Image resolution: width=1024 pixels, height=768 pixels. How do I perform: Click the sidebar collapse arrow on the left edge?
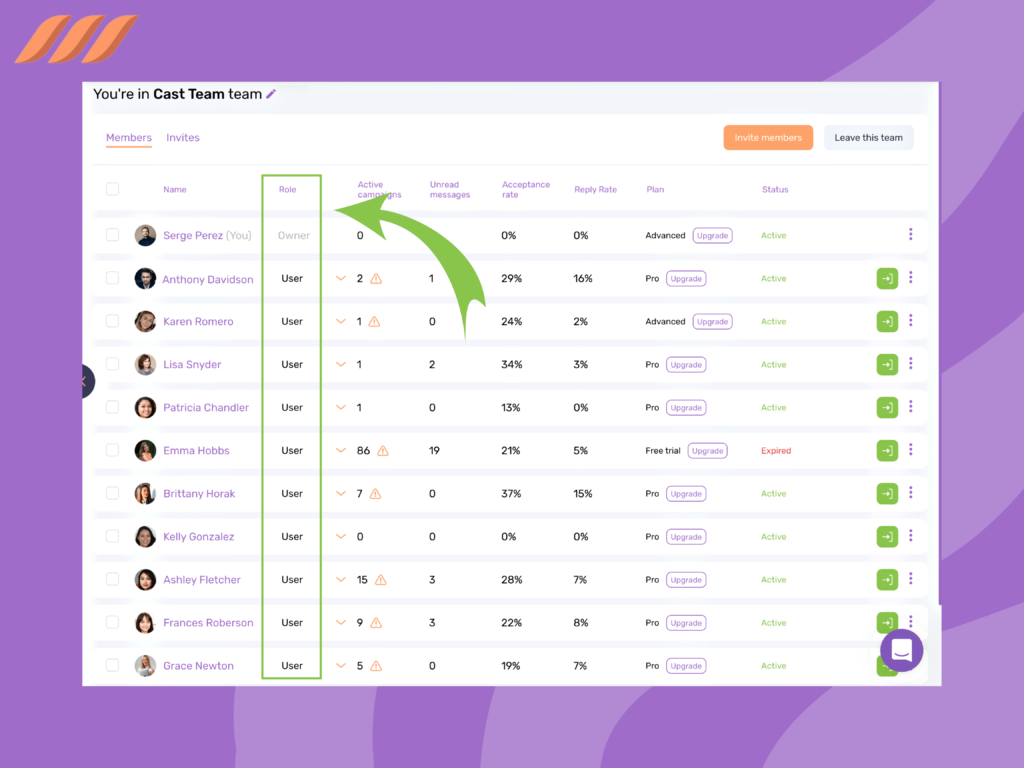[x=85, y=381]
